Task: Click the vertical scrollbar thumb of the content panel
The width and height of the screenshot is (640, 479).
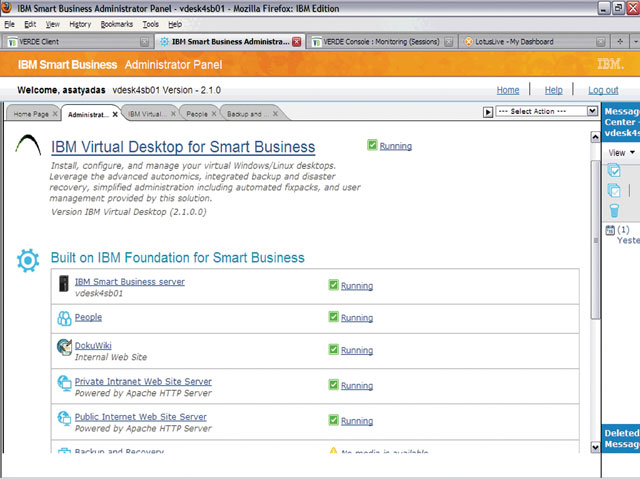Action: 596,240
